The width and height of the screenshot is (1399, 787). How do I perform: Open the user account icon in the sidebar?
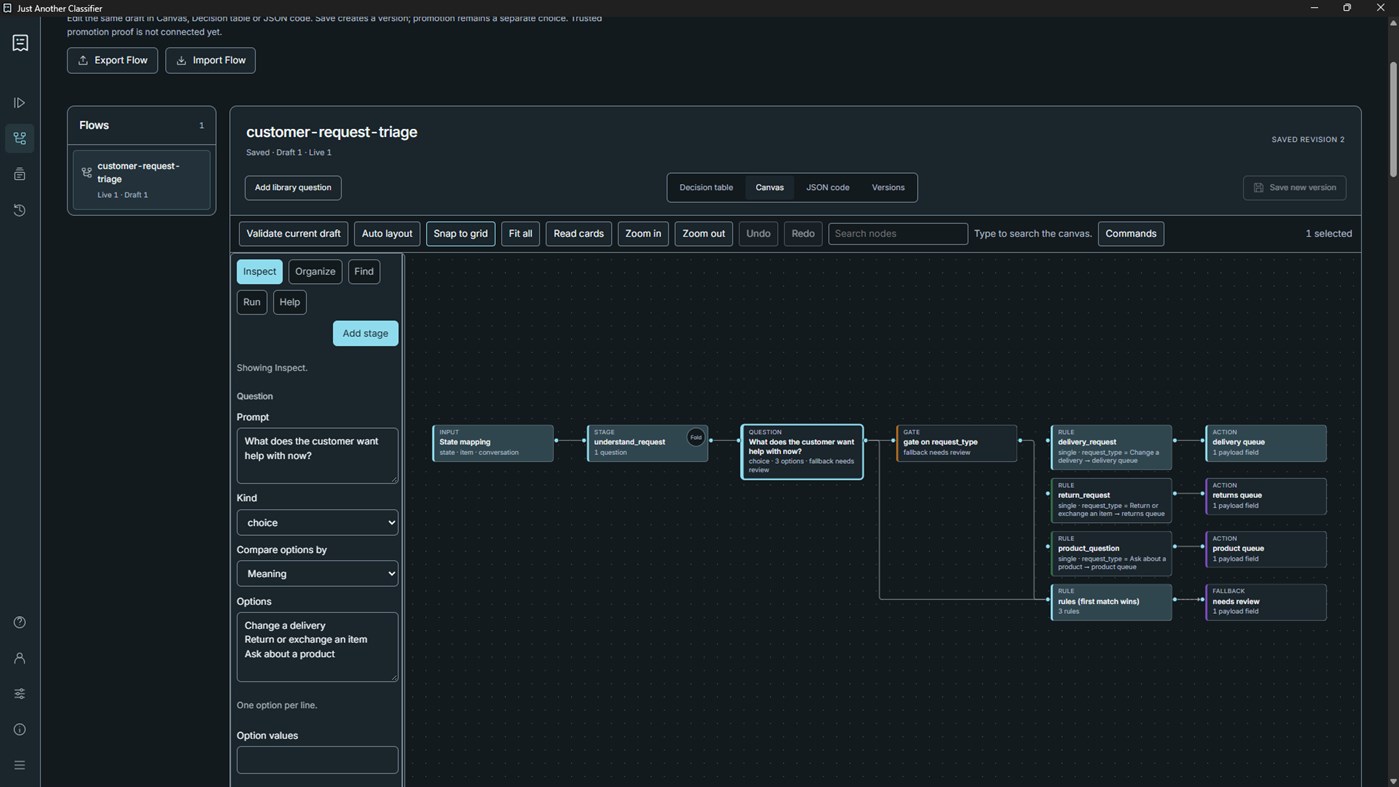19,658
